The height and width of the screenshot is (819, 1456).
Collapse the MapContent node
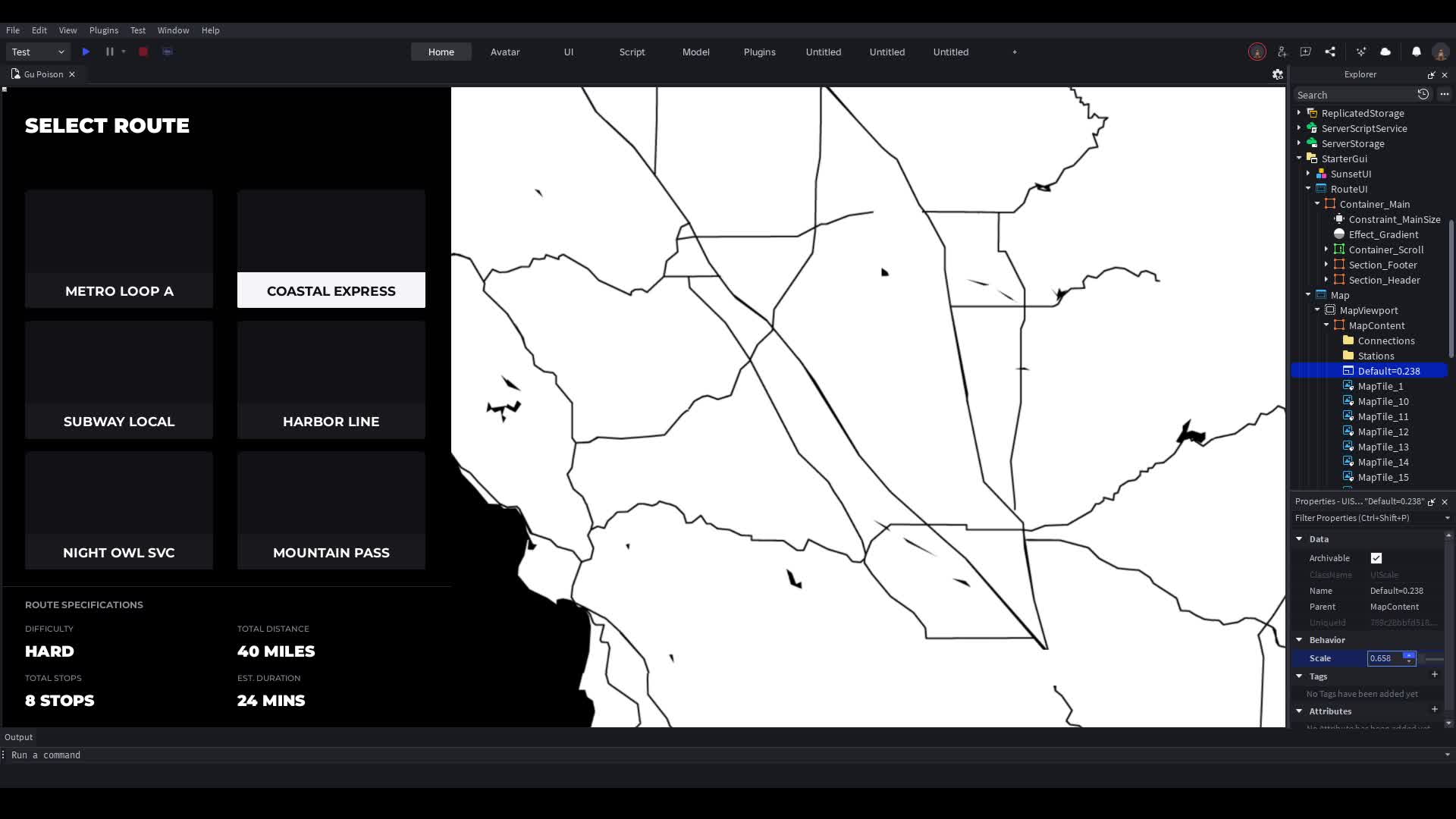click(x=1326, y=325)
